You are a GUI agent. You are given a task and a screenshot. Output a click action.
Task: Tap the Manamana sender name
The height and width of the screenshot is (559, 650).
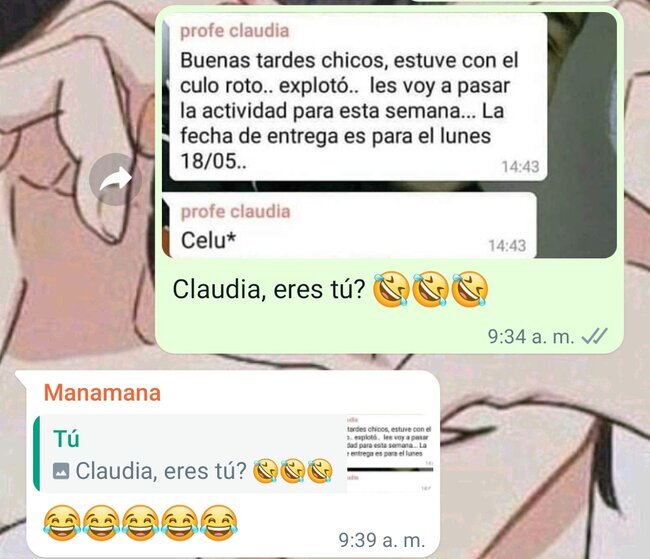pyautogui.click(x=102, y=393)
